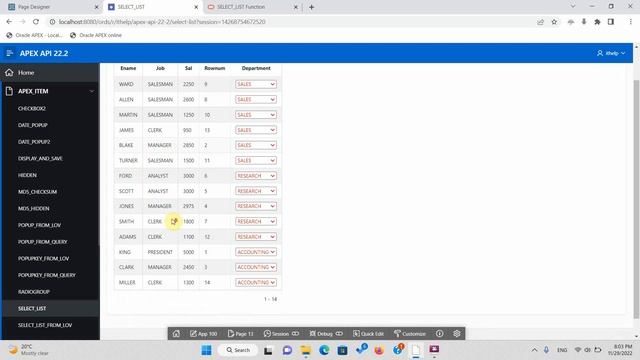Open the Oracle APEX Local bookmark

pos(34,35)
